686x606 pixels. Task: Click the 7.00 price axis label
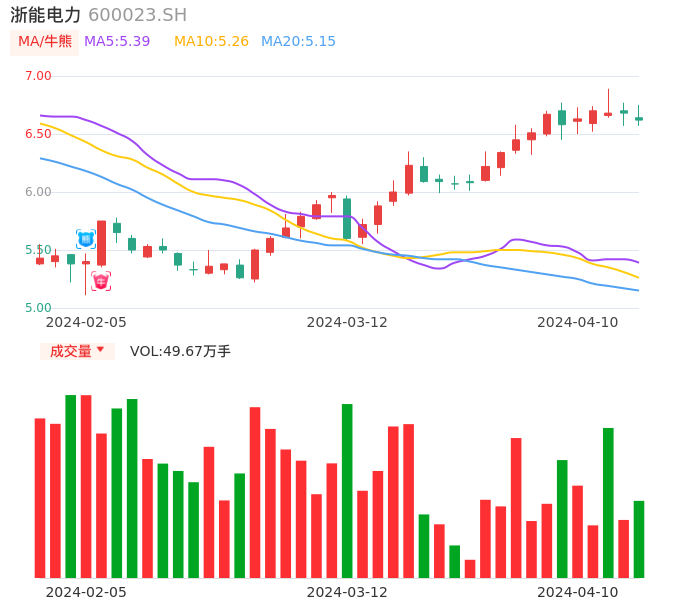38,76
